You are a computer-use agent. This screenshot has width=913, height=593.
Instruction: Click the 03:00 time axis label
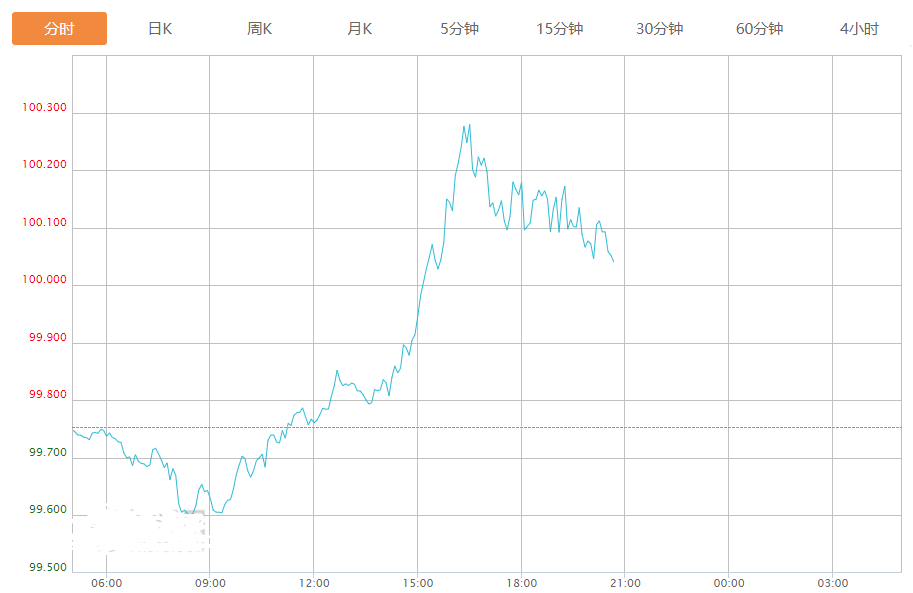pyautogui.click(x=833, y=583)
